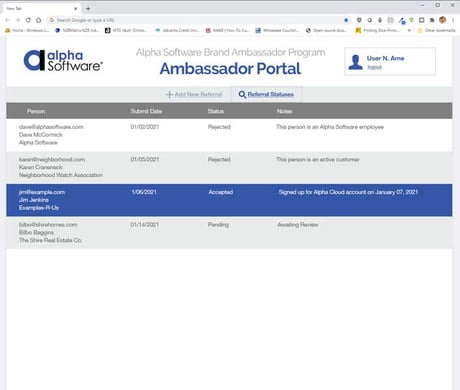460x390 pixels.
Task: Select the karen@neighborhood.com email
Action: click(52, 160)
